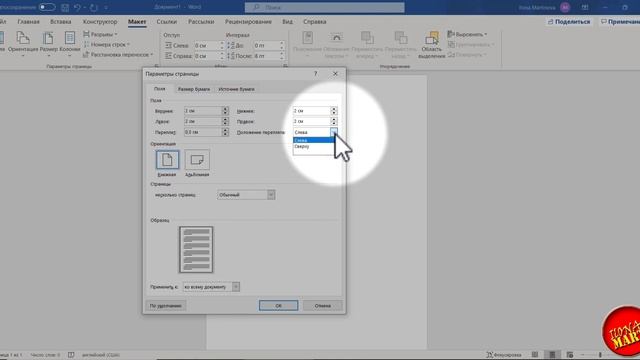
Task: Click the Левое margin field
Action: point(203,121)
